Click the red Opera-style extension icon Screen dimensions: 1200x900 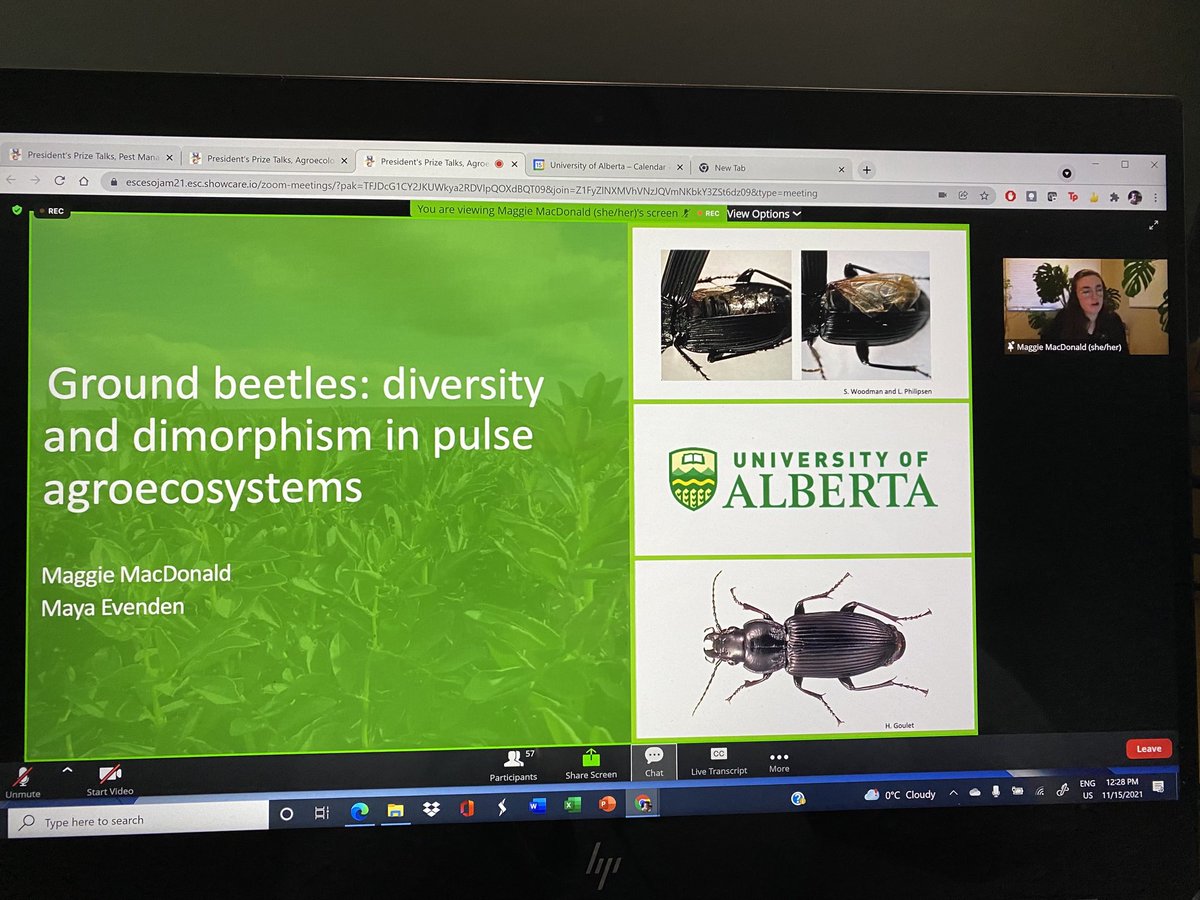click(x=1011, y=196)
